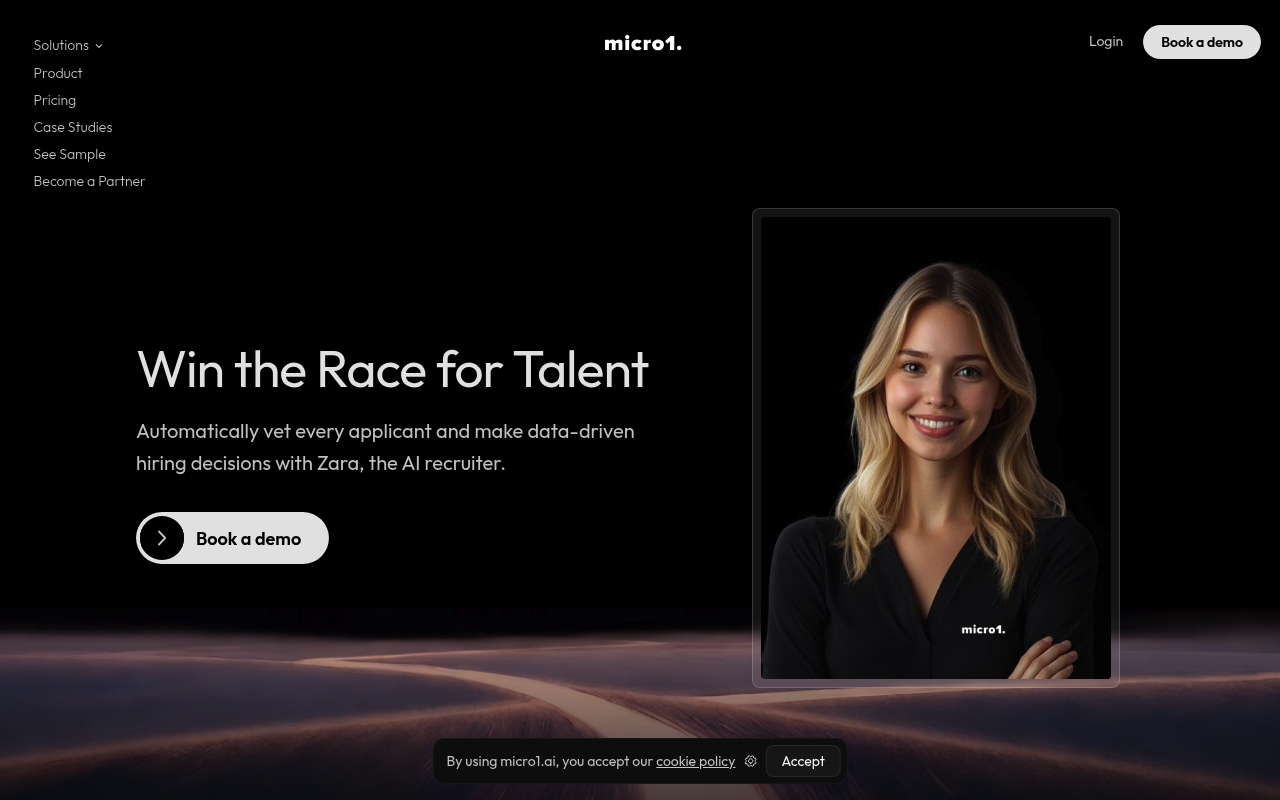This screenshot has height=800, width=1280.
Task: Click Book a demo under the hero text
Action: 232,538
